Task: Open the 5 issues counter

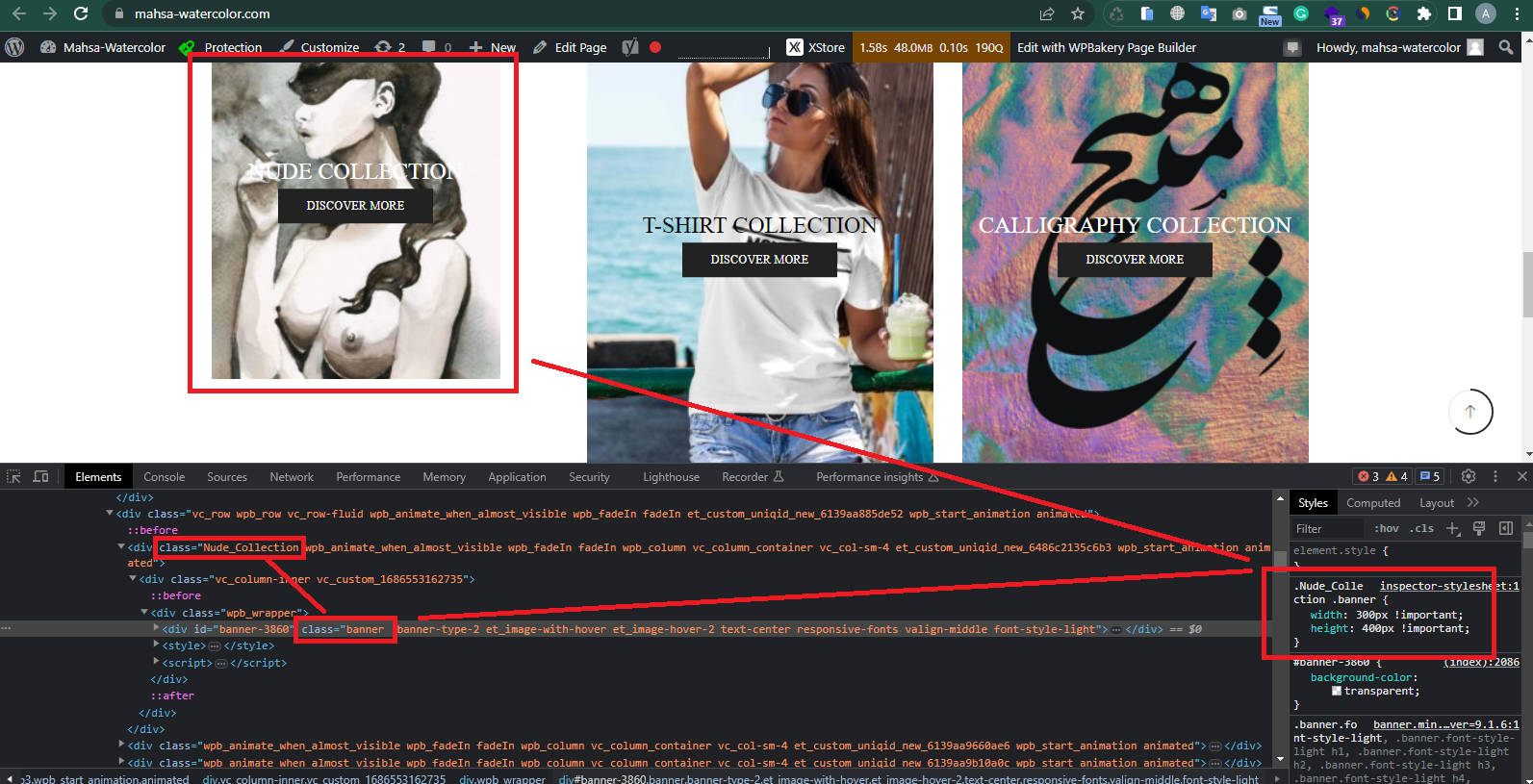Action: (1430, 476)
